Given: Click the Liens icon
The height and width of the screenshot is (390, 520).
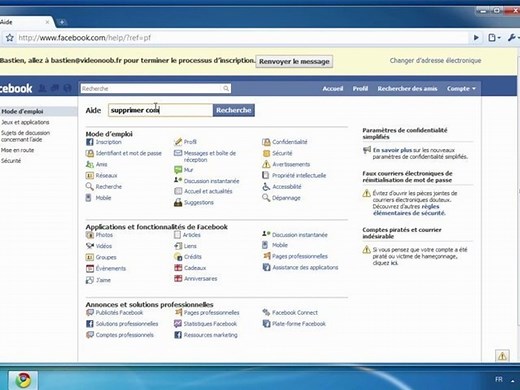Looking at the screenshot, I should [178, 246].
